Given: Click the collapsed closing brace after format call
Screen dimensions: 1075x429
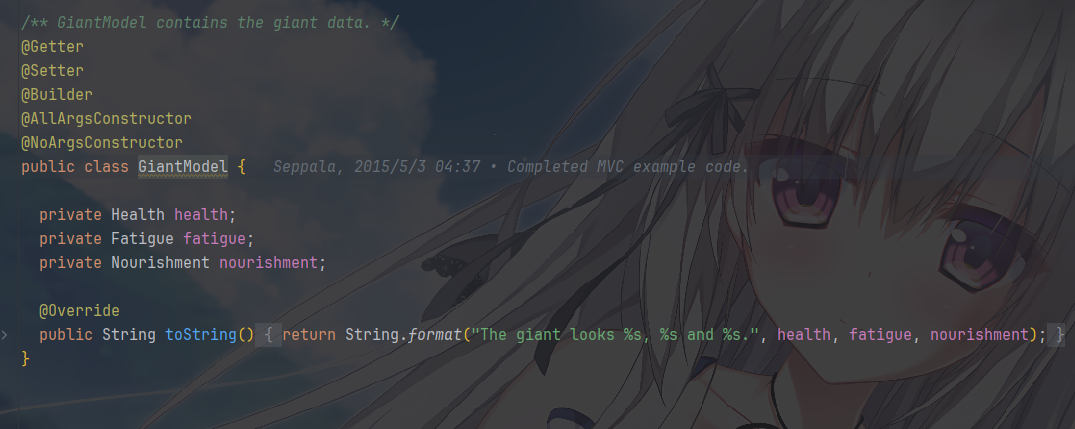Looking at the screenshot, I should click(1060, 335).
